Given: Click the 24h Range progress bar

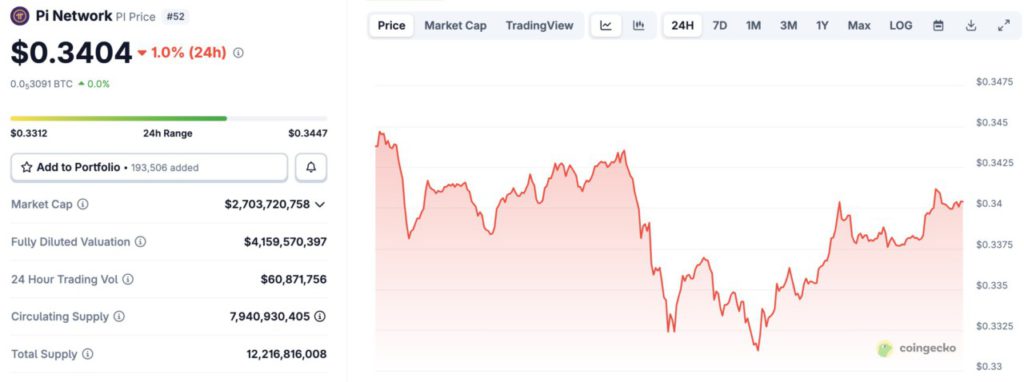Looking at the screenshot, I should [x=168, y=119].
